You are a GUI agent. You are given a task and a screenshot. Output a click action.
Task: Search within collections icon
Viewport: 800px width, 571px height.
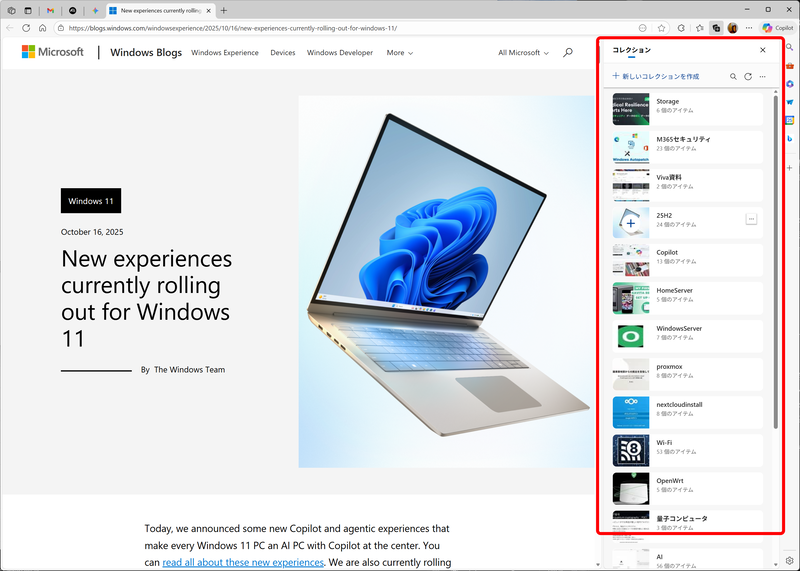[x=733, y=77]
